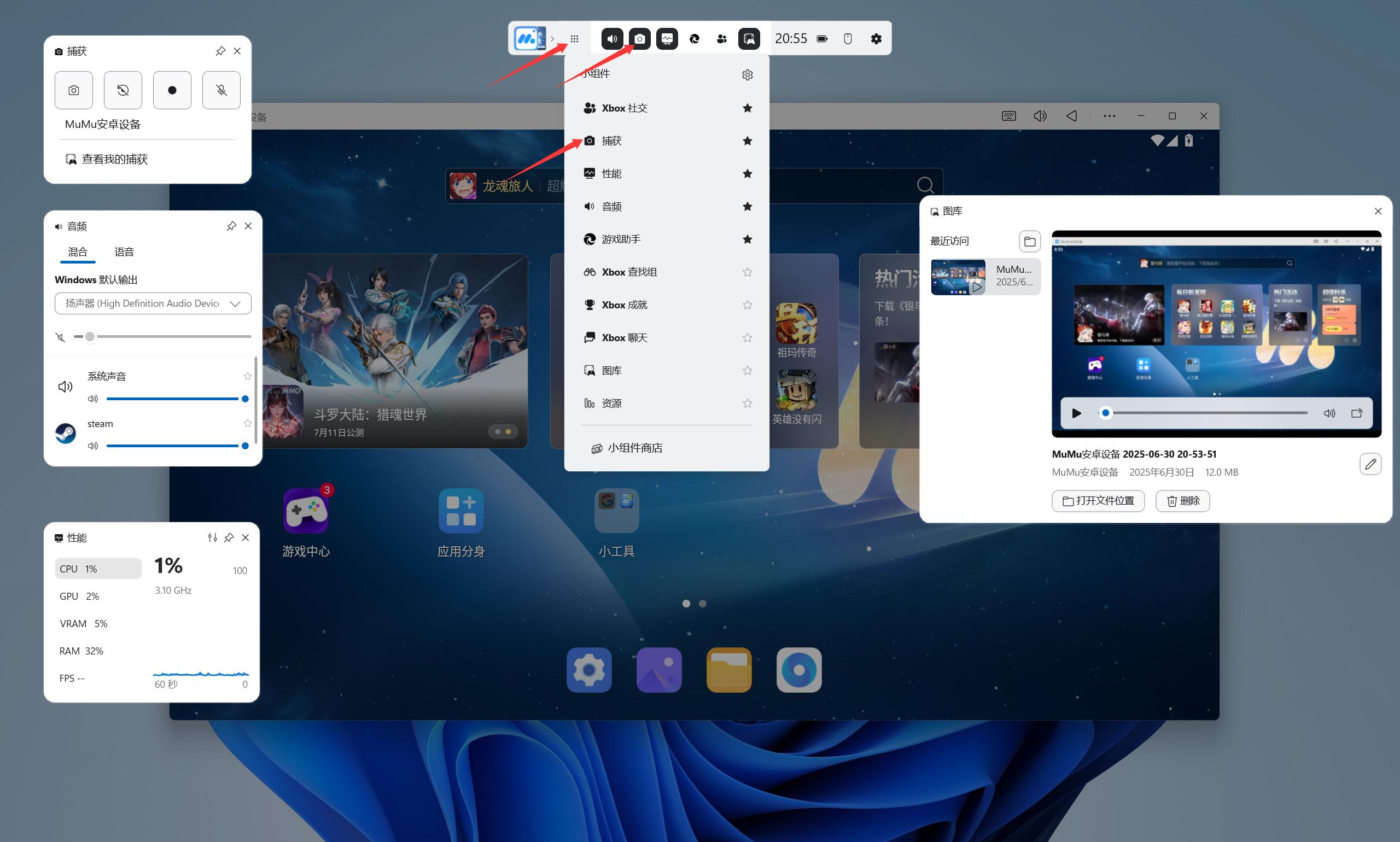Expand Windows default output device dropdown

[x=235, y=303]
